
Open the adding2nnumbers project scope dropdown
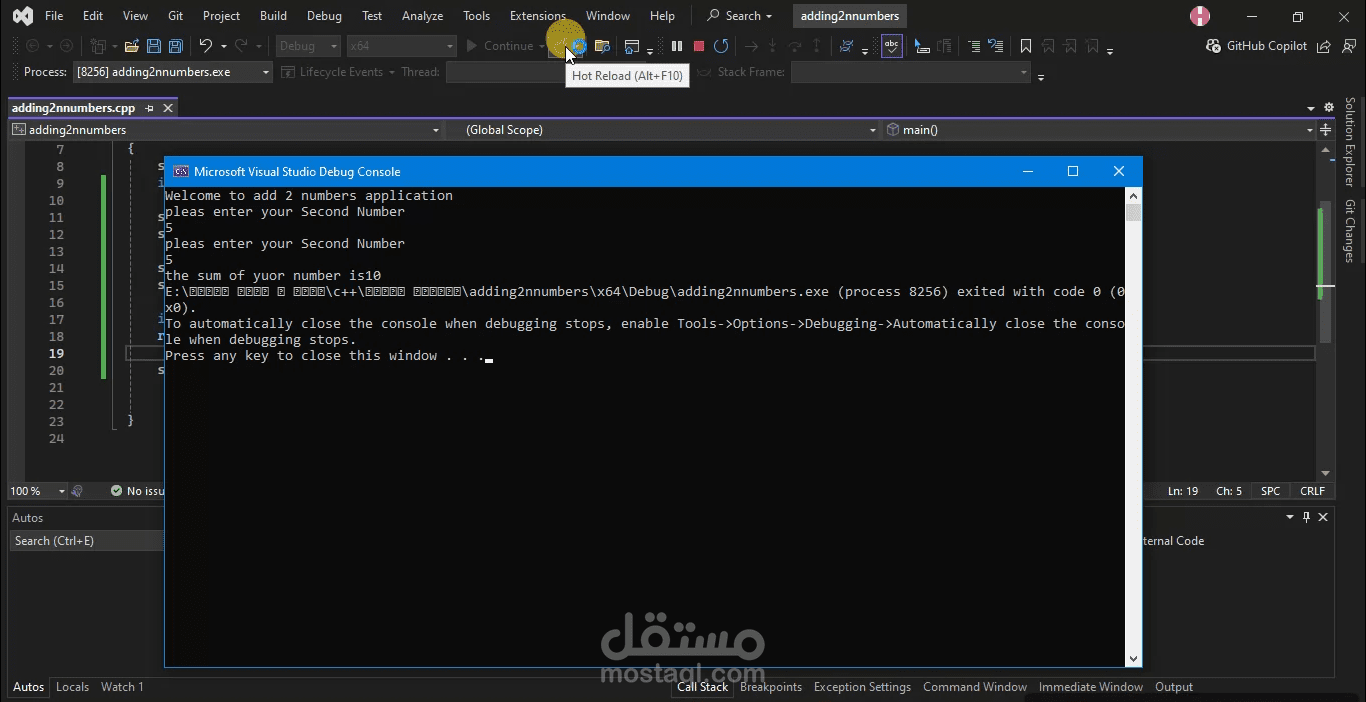(x=225, y=130)
